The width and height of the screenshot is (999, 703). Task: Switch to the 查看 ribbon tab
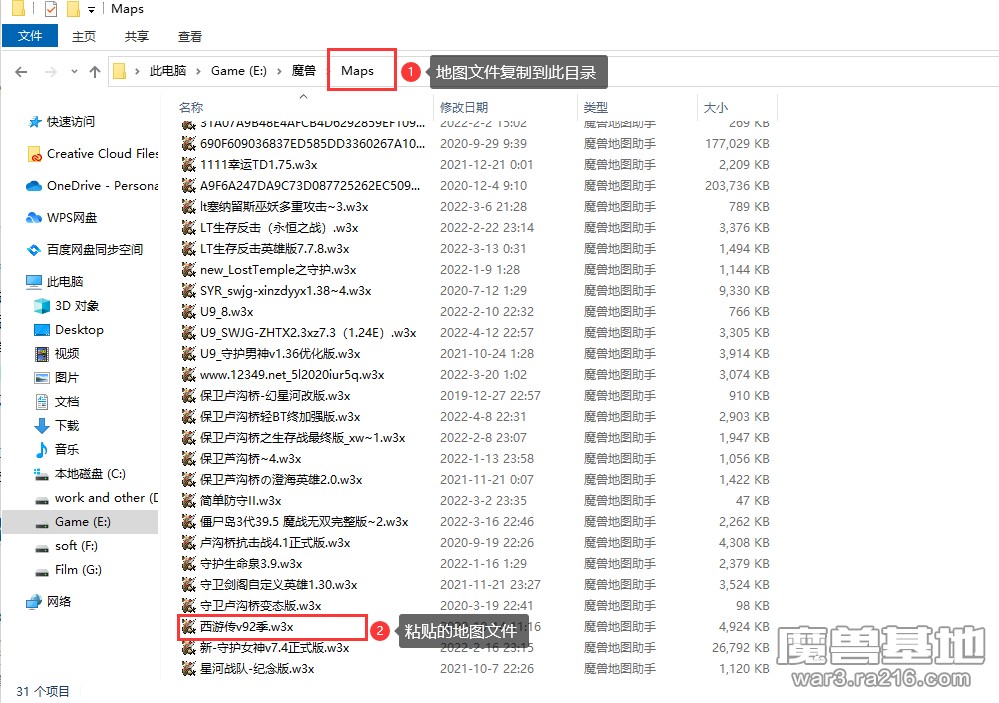(190, 36)
